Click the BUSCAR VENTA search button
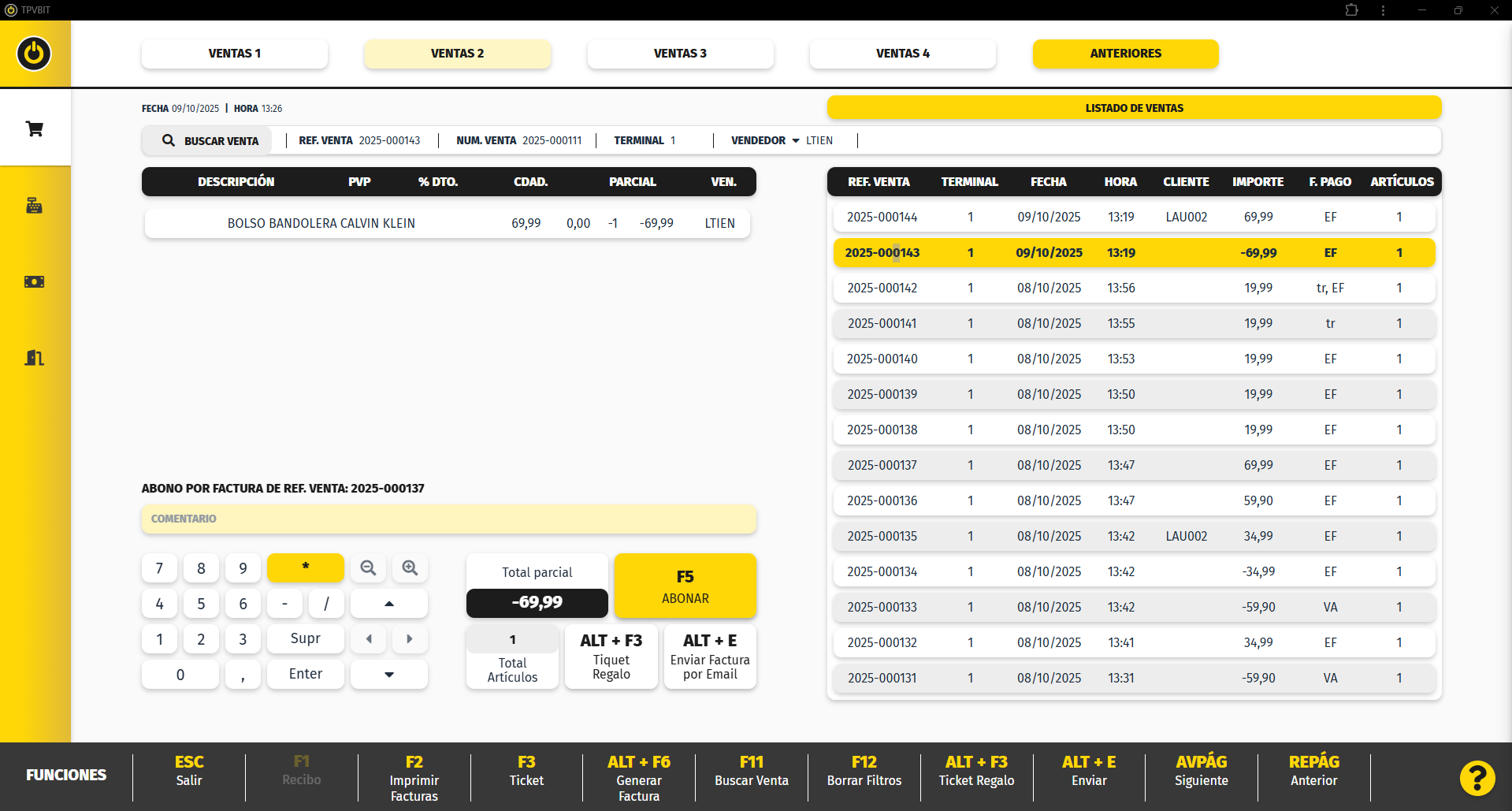1512x811 pixels. (210, 141)
